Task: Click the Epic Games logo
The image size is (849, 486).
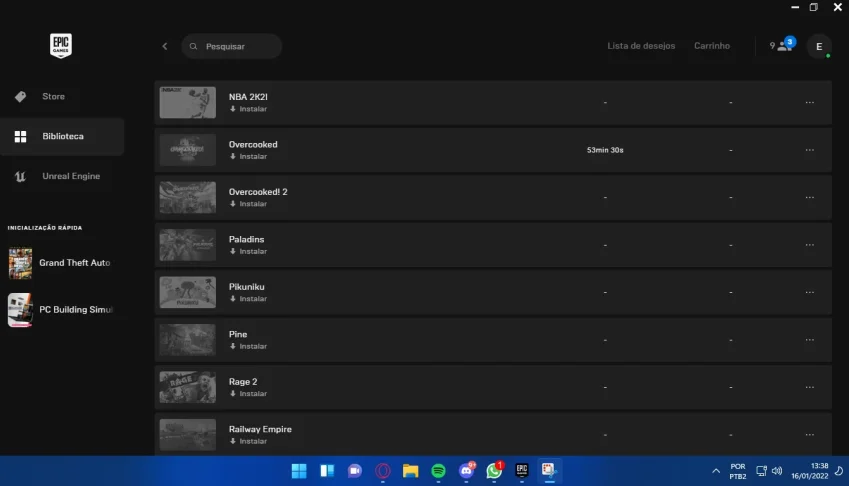Action: (61, 45)
